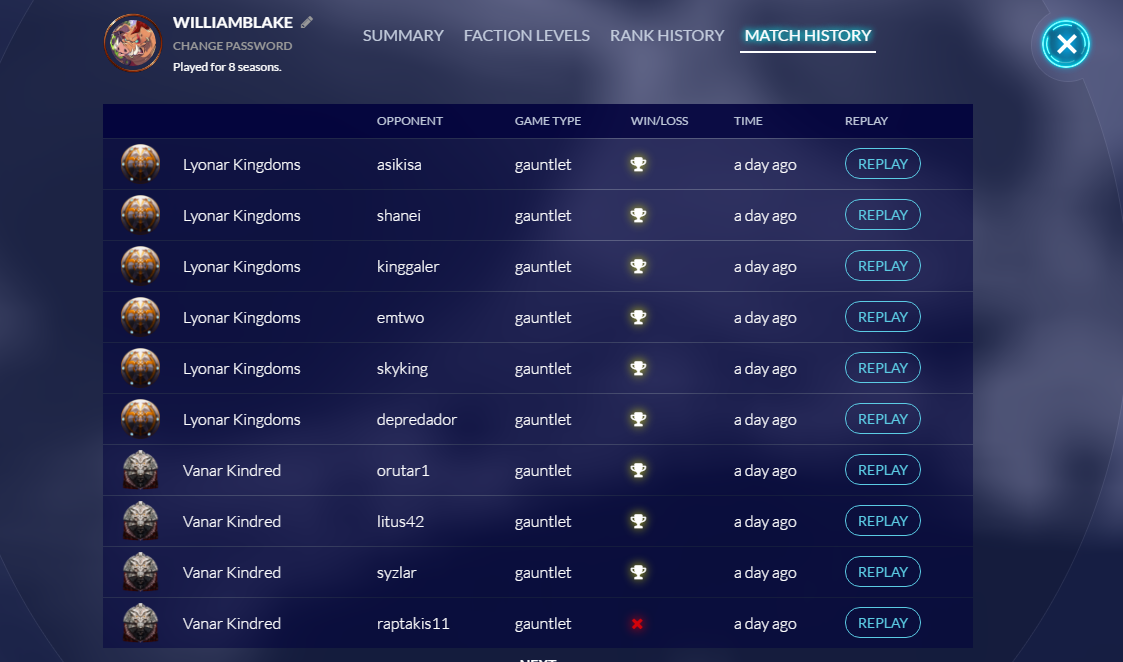1123x662 pixels.
Task: Click the Win/Loss column header
Action: coord(659,121)
